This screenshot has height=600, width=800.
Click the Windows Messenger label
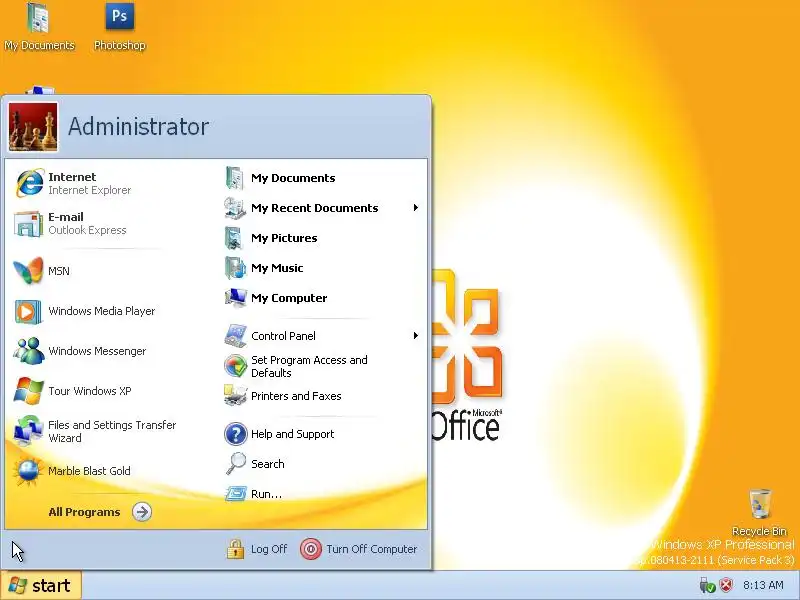[97, 351]
